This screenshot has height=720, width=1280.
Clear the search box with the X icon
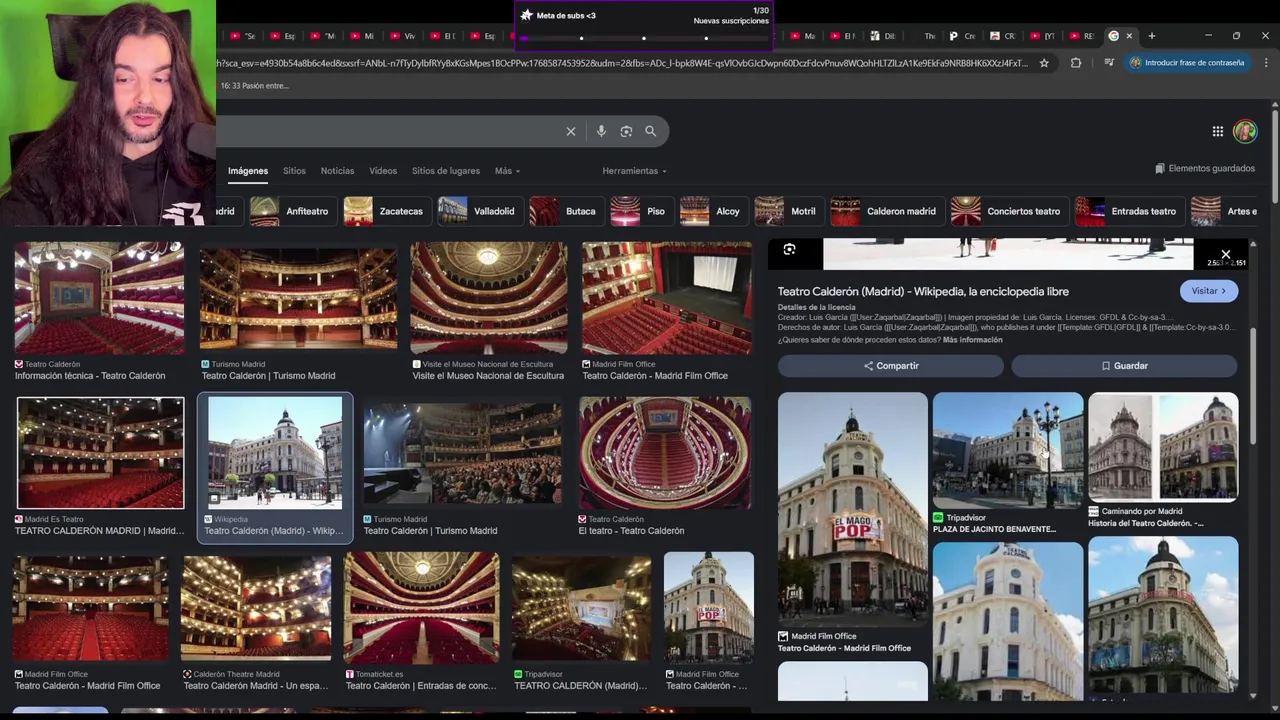tap(571, 131)
